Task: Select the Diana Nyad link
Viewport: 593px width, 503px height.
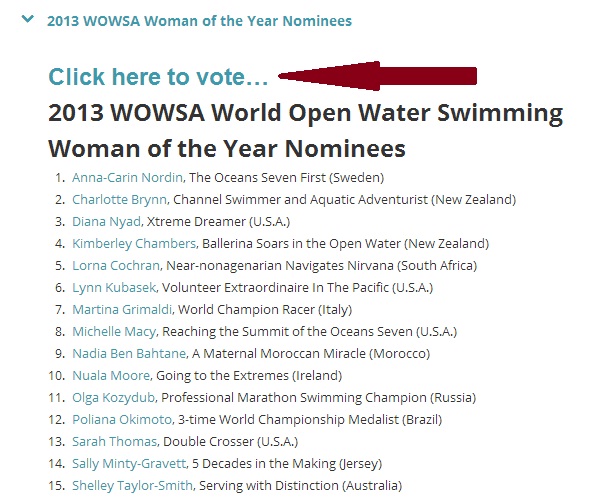Action: 106,221
